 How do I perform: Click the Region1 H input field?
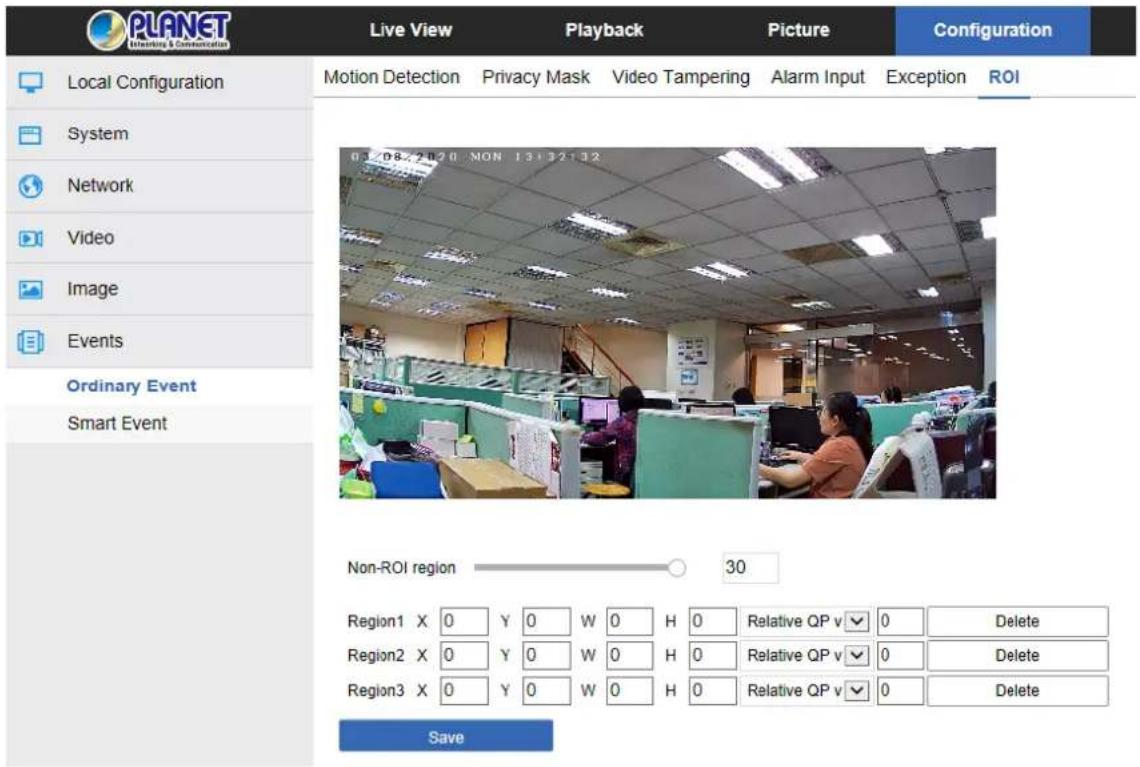click(712, 622)
